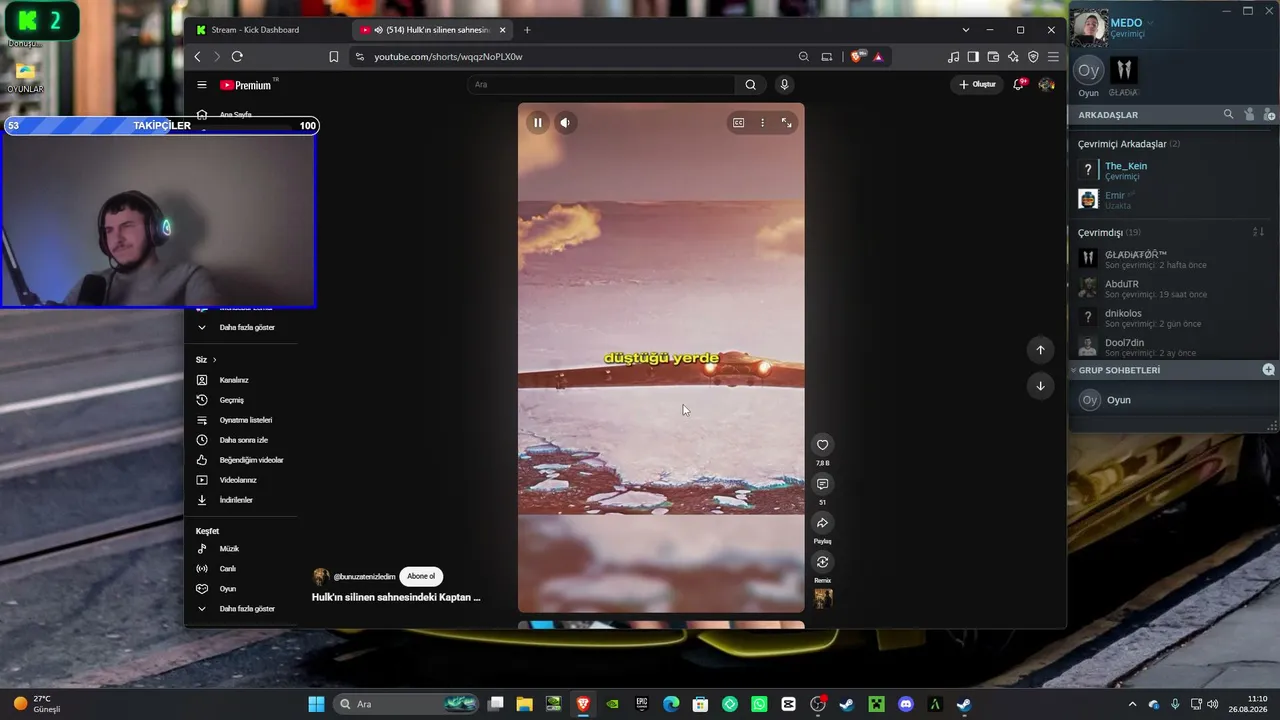The width and height of the screenshot is (1280, 720).
Task: Open Brave Leo AI assistant icon
Action: (1013, 57)
